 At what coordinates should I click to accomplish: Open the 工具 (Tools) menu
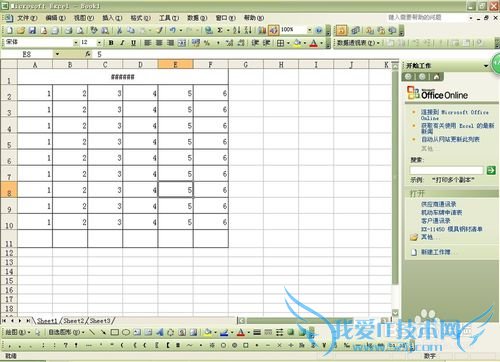pos(169,18)
